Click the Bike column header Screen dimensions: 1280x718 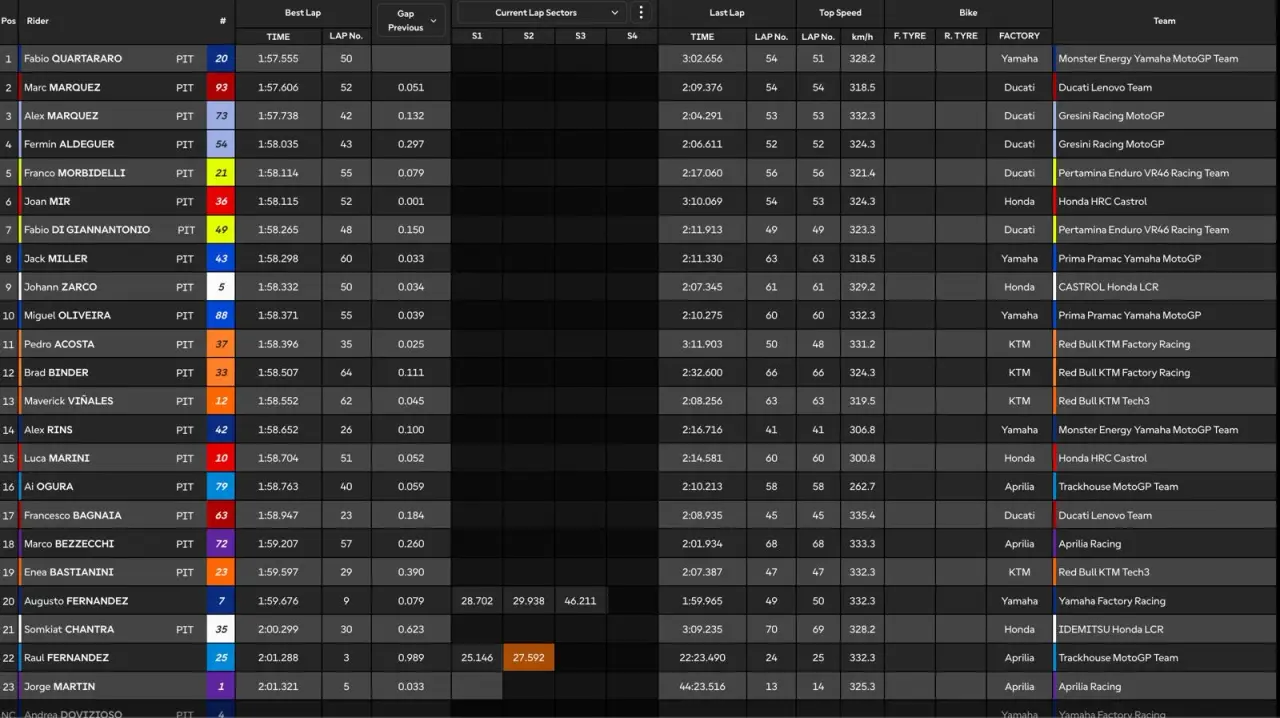coord(968,13)
